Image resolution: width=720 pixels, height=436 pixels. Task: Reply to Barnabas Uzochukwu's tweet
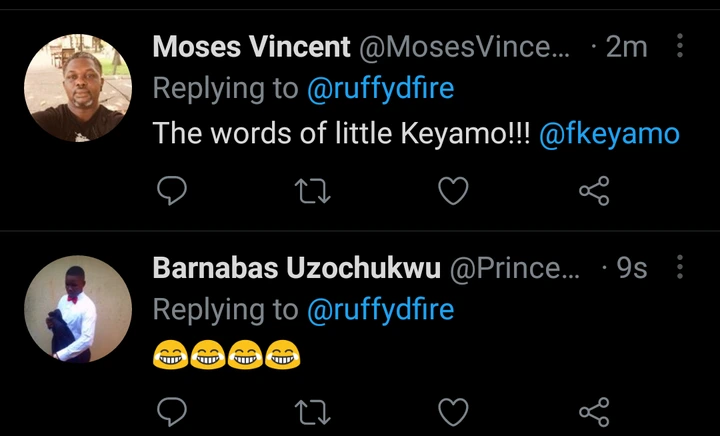click(174, 411)
